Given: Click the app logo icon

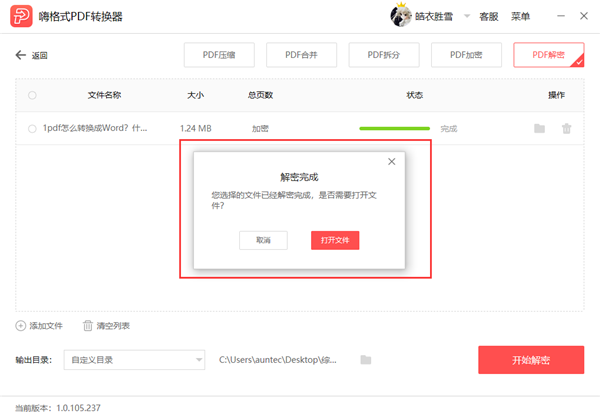Looking at the screenshot, I should pos(18,16).
